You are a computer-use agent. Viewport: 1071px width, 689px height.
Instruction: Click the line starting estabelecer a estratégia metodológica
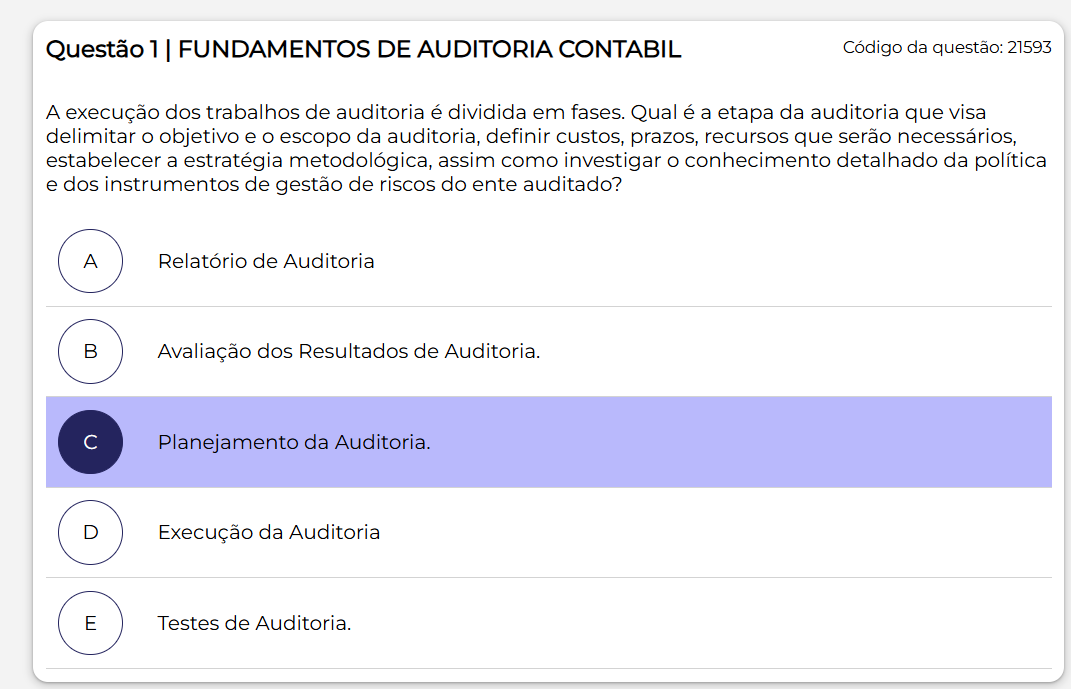point(546,160)
